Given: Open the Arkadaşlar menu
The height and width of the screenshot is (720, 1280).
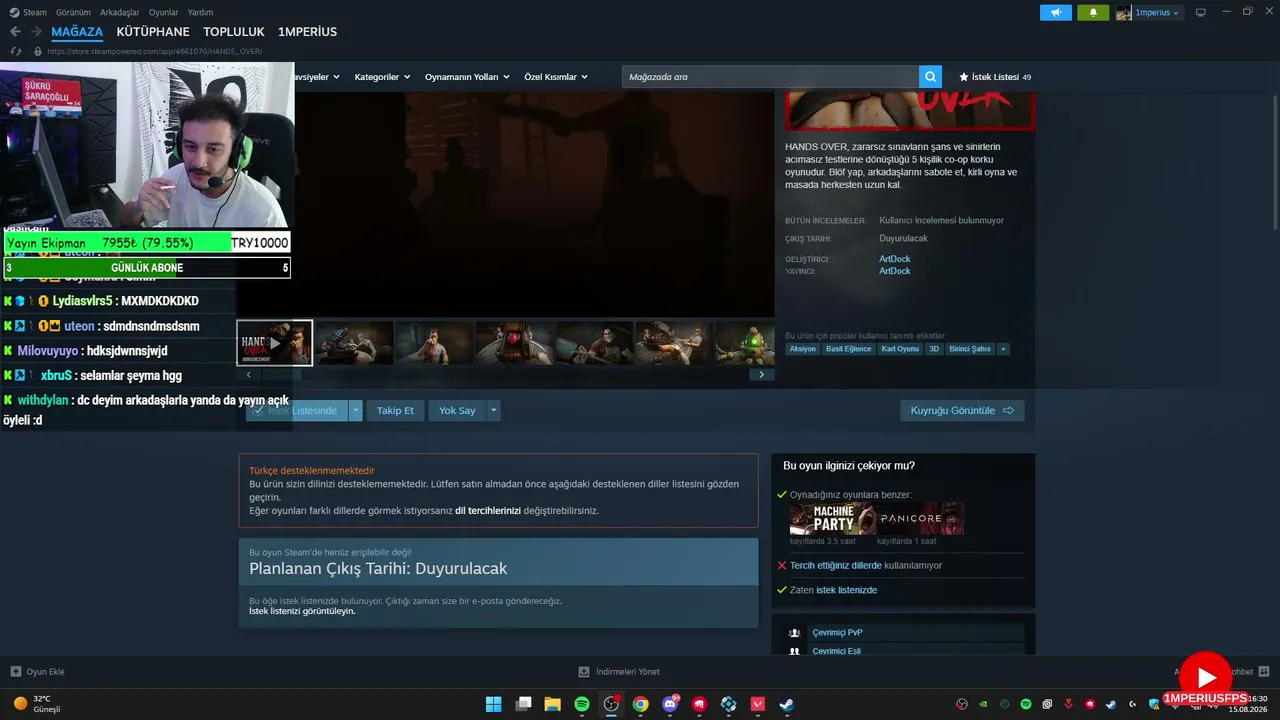Looking at the screenshot, I should click(120, 12).
